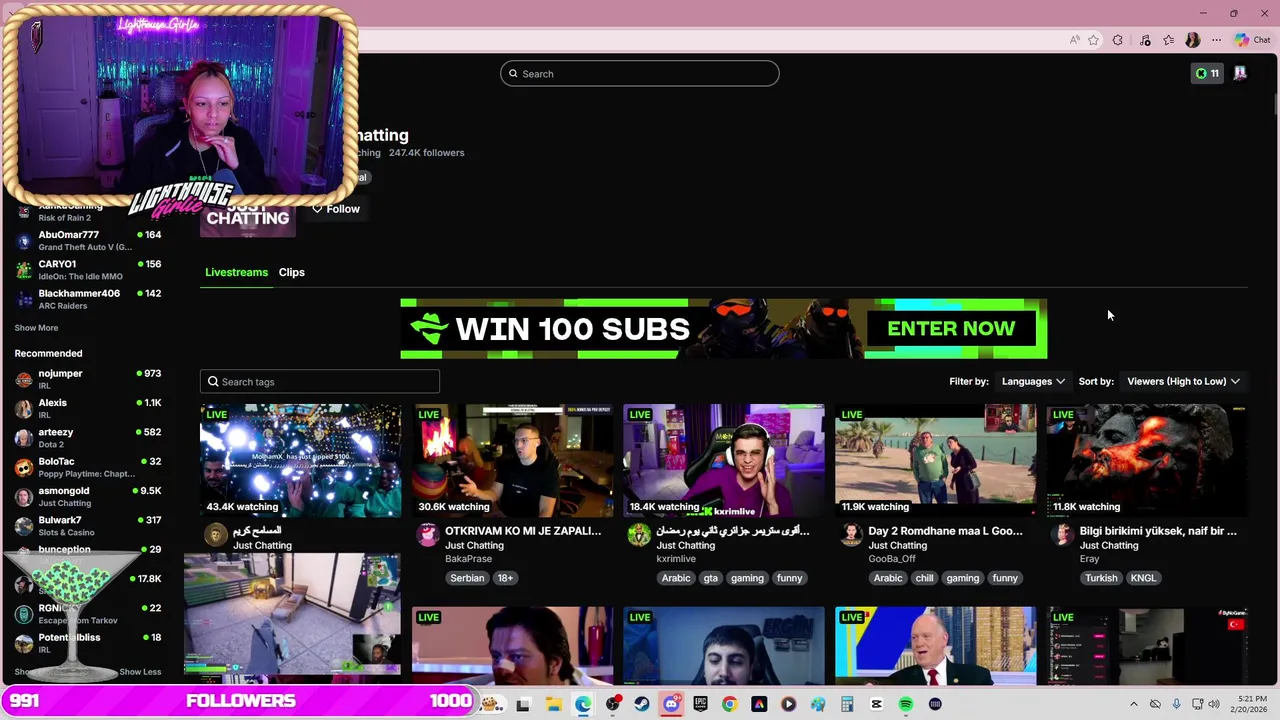Screen dimensions: 1280x720
Task: Open Calculator from the taskbar
Action: point(847,704)
